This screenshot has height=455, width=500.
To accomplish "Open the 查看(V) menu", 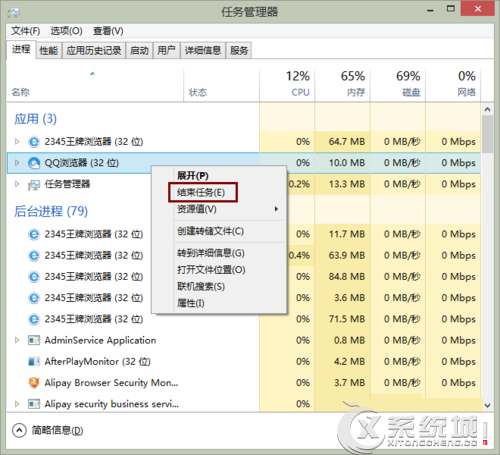I will [x=108, y=31].
